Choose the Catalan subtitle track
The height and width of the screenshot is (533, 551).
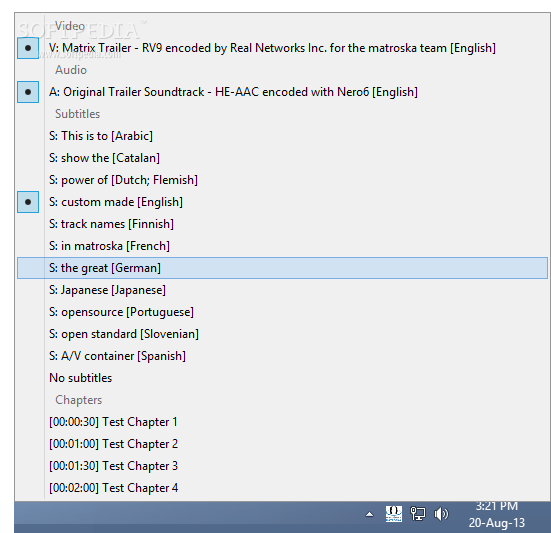[282, 158]
